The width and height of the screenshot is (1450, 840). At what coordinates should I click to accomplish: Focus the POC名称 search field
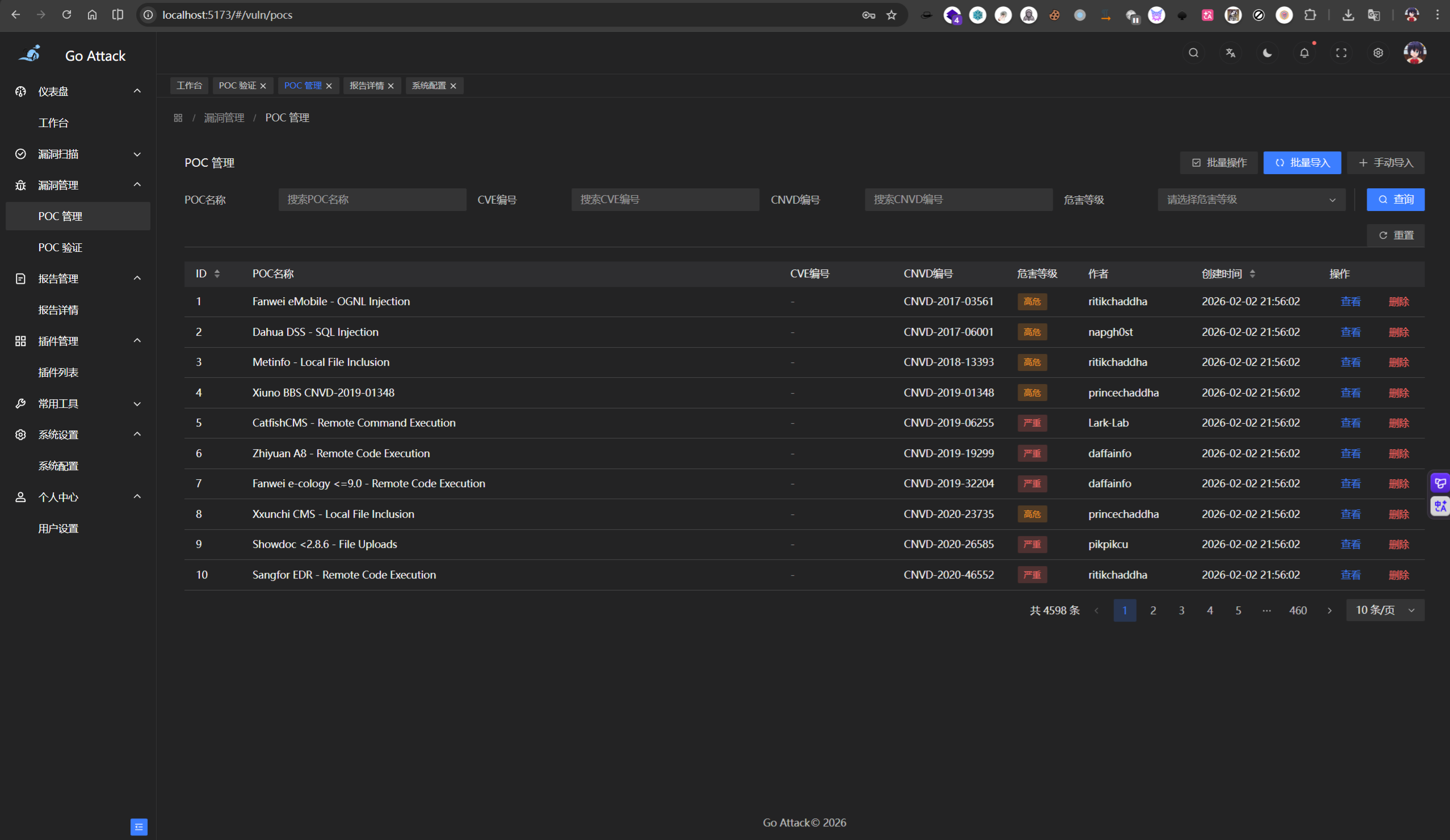(372, 200)
